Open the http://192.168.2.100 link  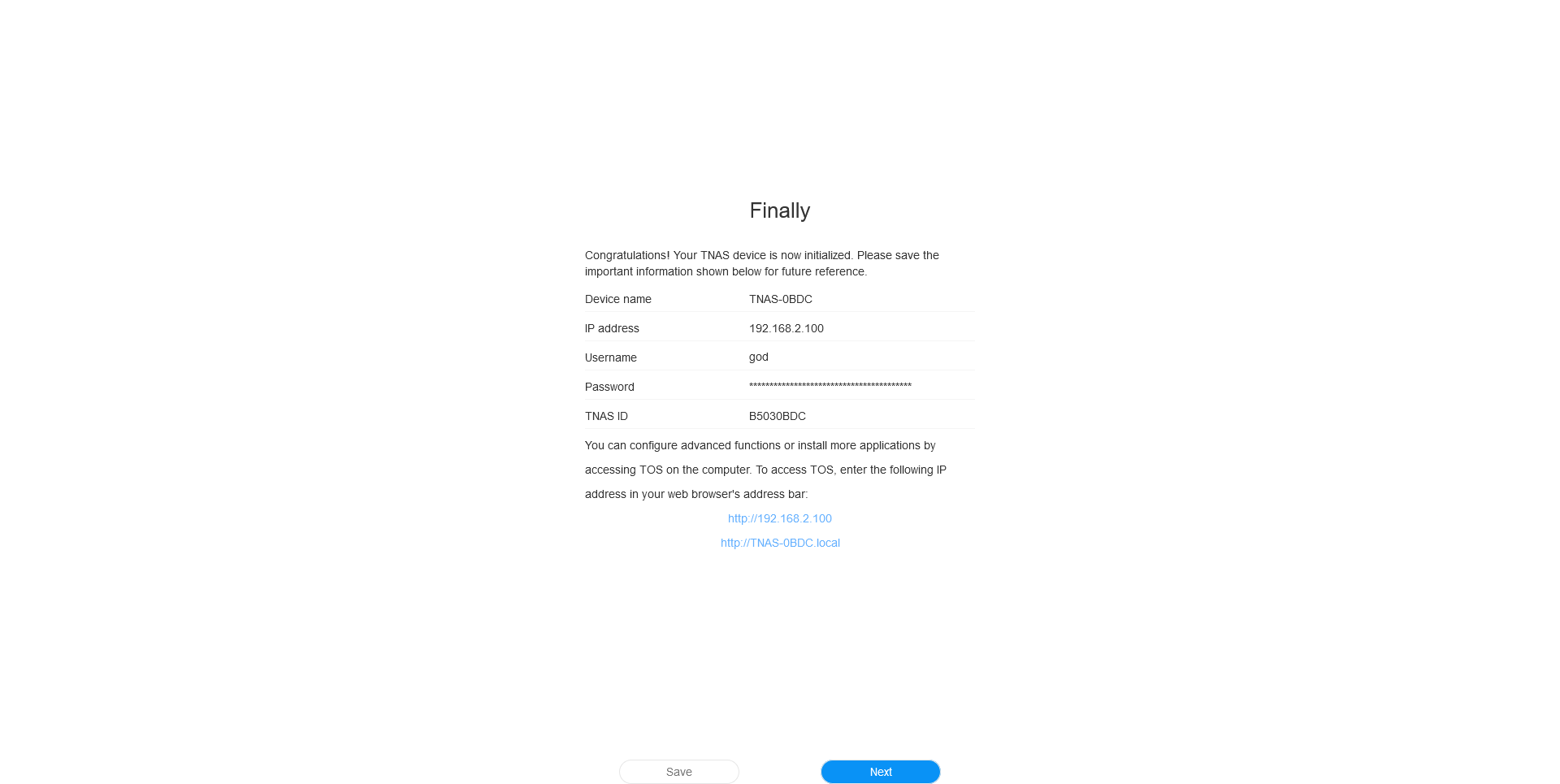pyautogui.click(x=780, y=518)
